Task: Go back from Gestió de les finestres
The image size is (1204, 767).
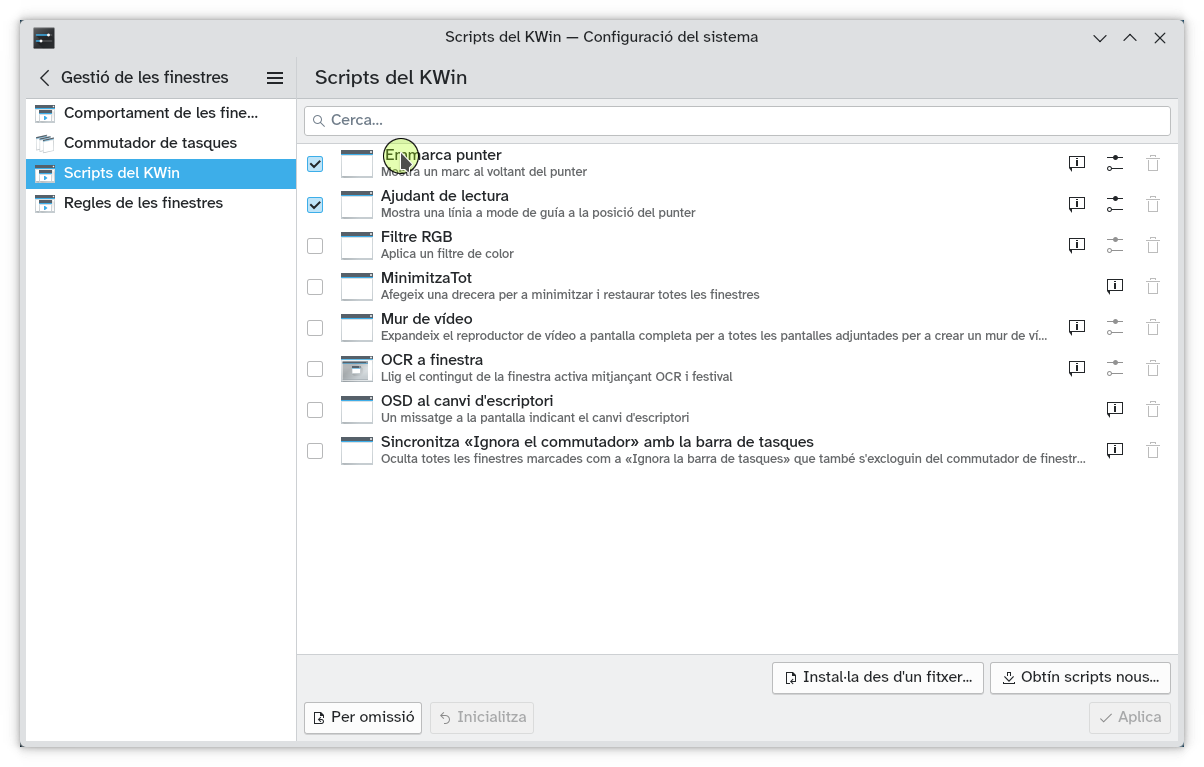Action: click(x=44, y=77)
